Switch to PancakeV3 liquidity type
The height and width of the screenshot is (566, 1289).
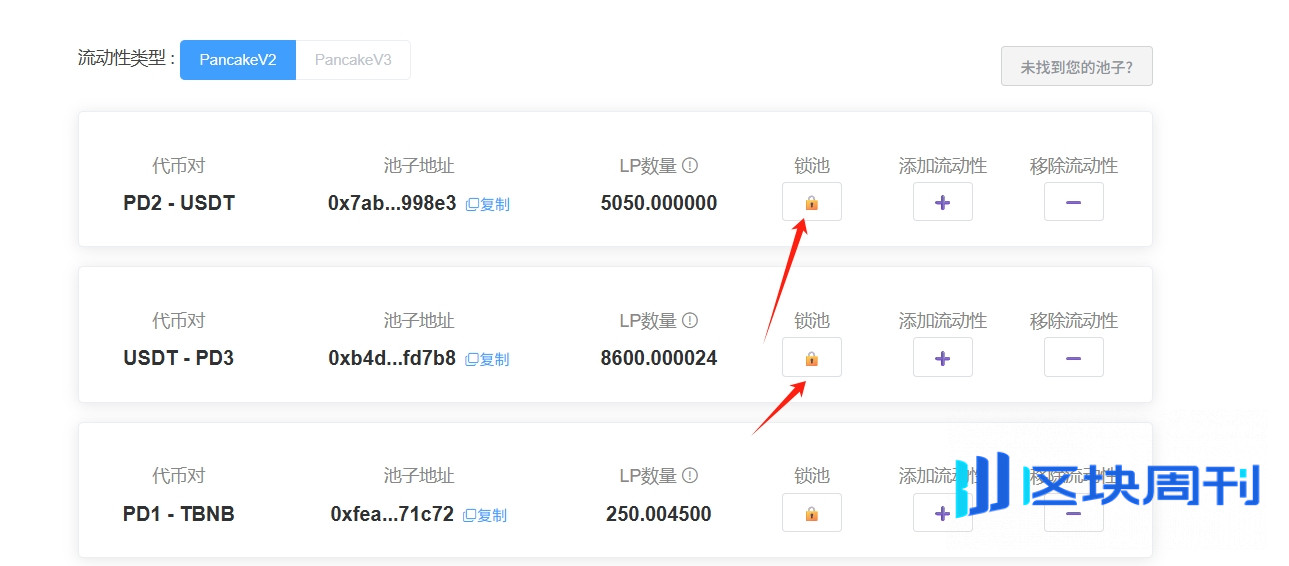353,60
